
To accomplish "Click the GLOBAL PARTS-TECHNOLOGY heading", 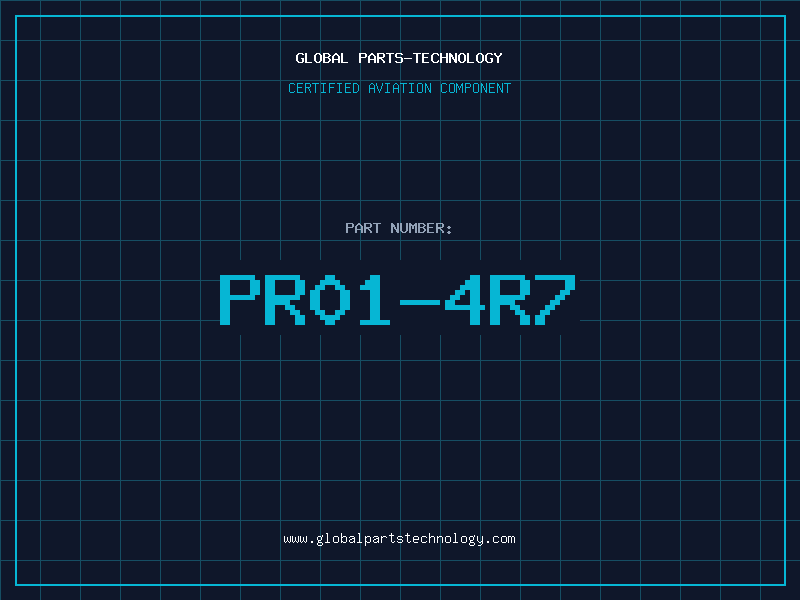I will click(399, 58).
